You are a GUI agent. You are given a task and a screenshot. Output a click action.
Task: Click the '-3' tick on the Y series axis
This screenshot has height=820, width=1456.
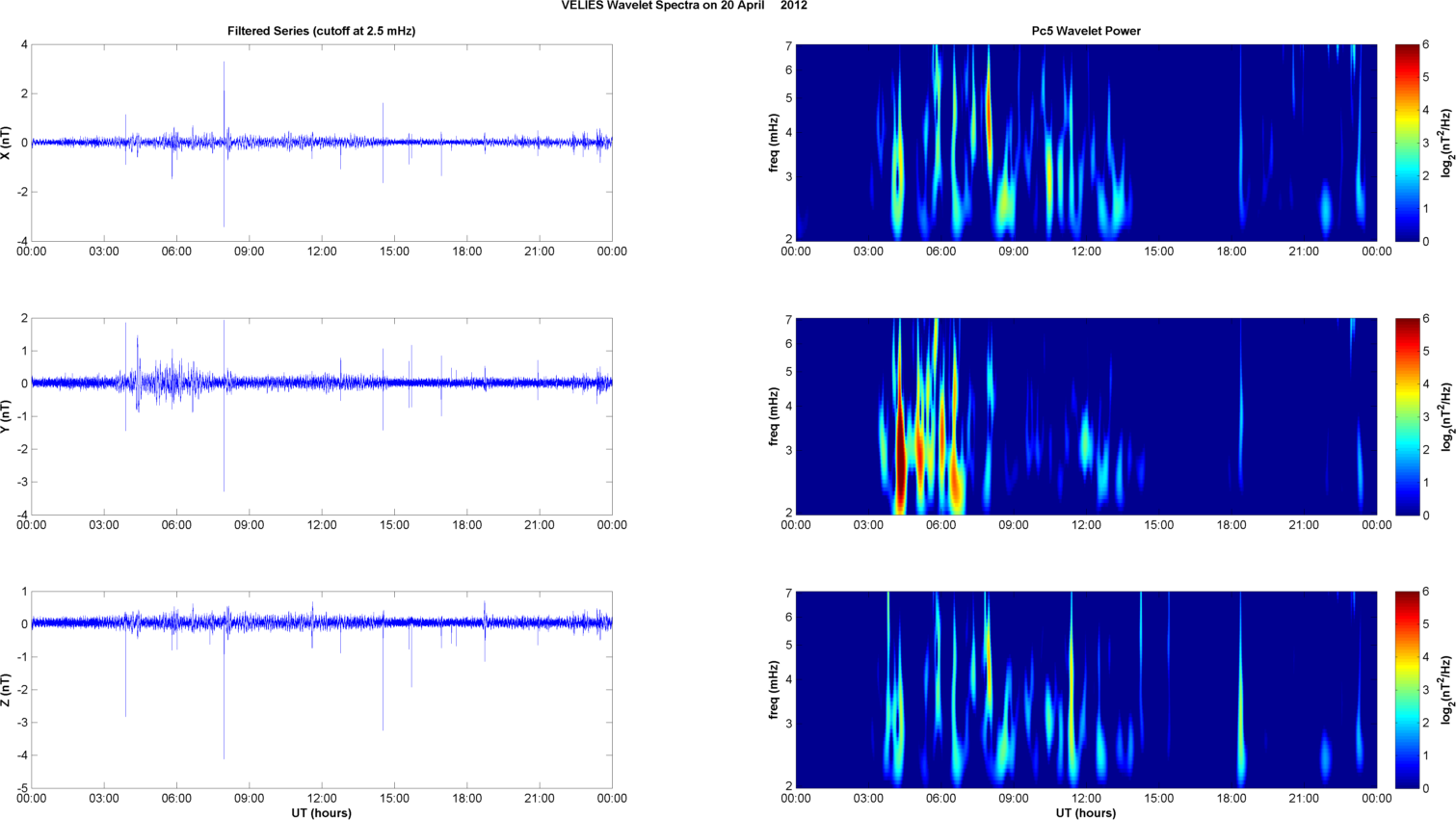(21, 482)
